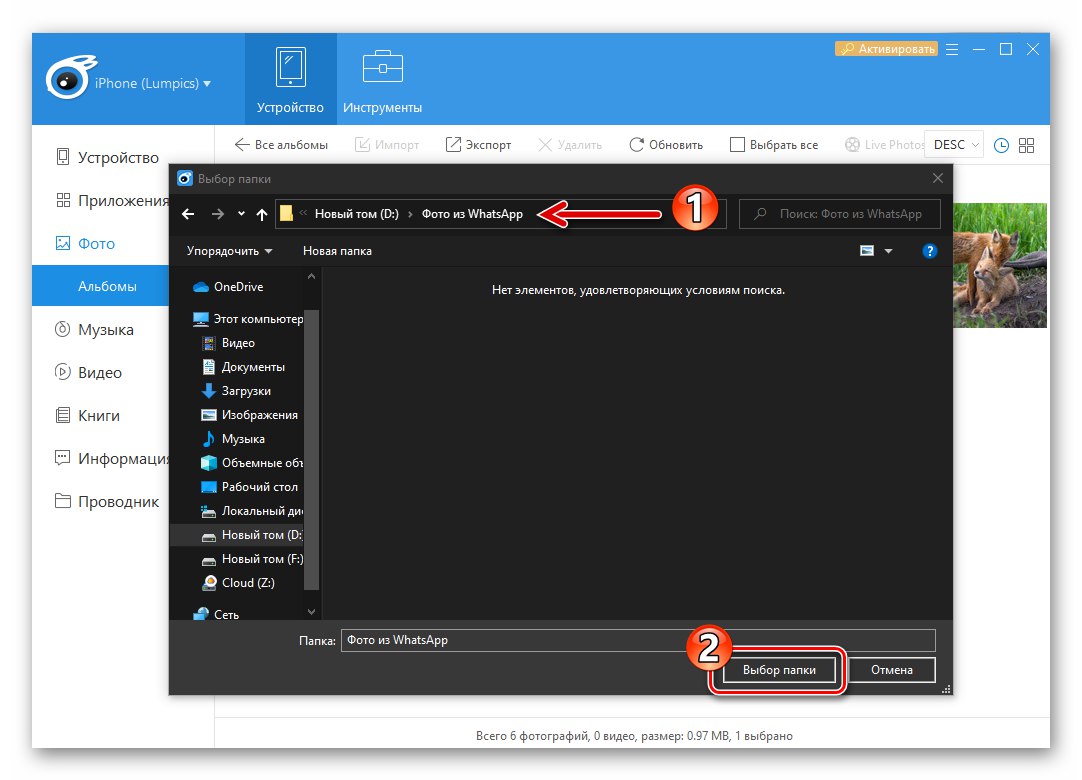
Task: Select Локальный диск in tree
Action: 252,511
